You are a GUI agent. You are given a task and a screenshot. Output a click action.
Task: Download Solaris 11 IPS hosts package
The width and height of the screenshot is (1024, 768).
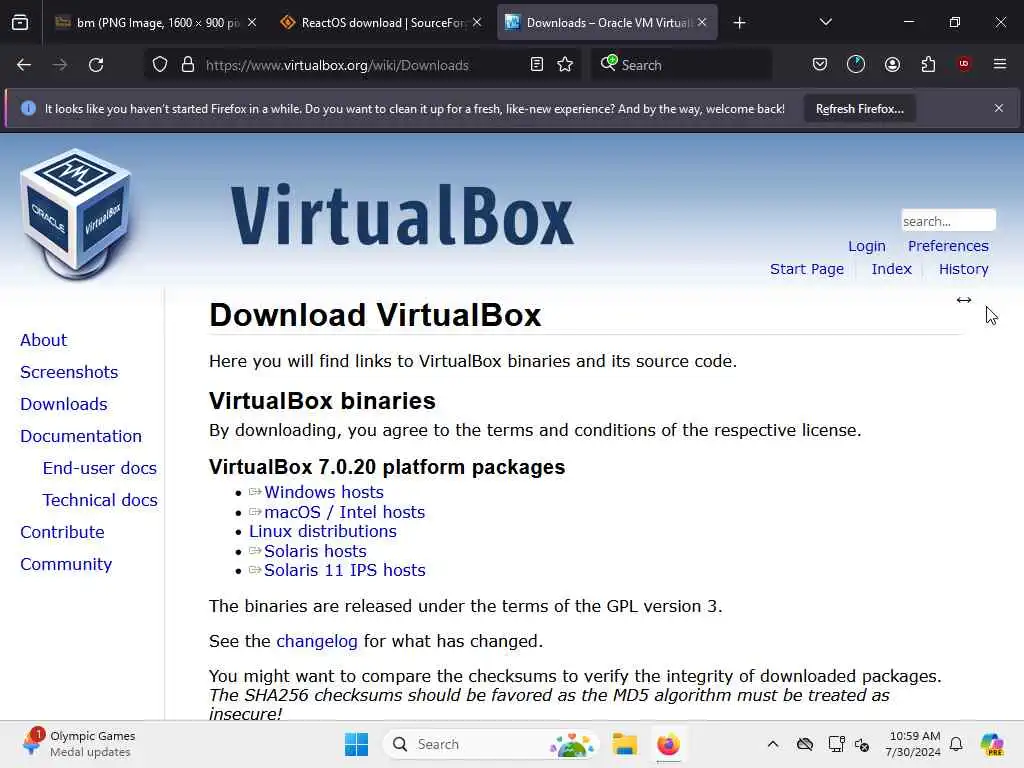[x=344, y=570]
